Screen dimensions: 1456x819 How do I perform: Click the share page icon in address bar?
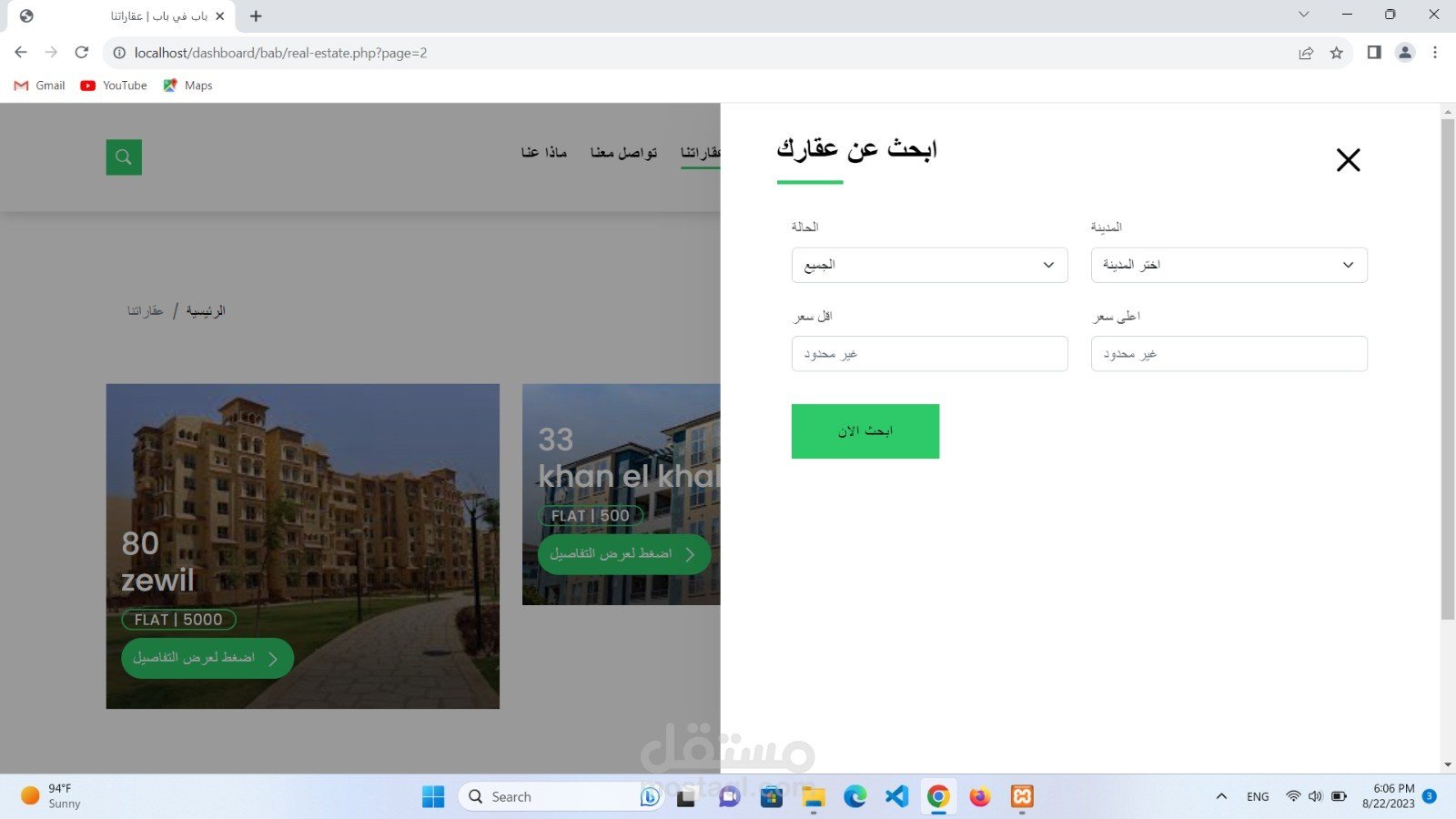tap(1306, 53)
